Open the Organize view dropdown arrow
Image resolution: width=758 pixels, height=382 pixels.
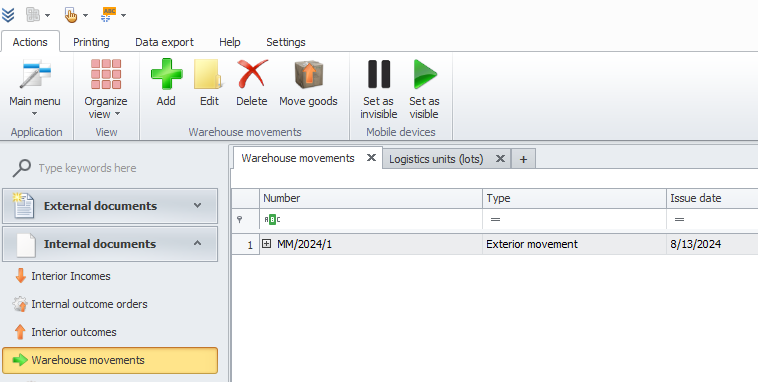117,115
